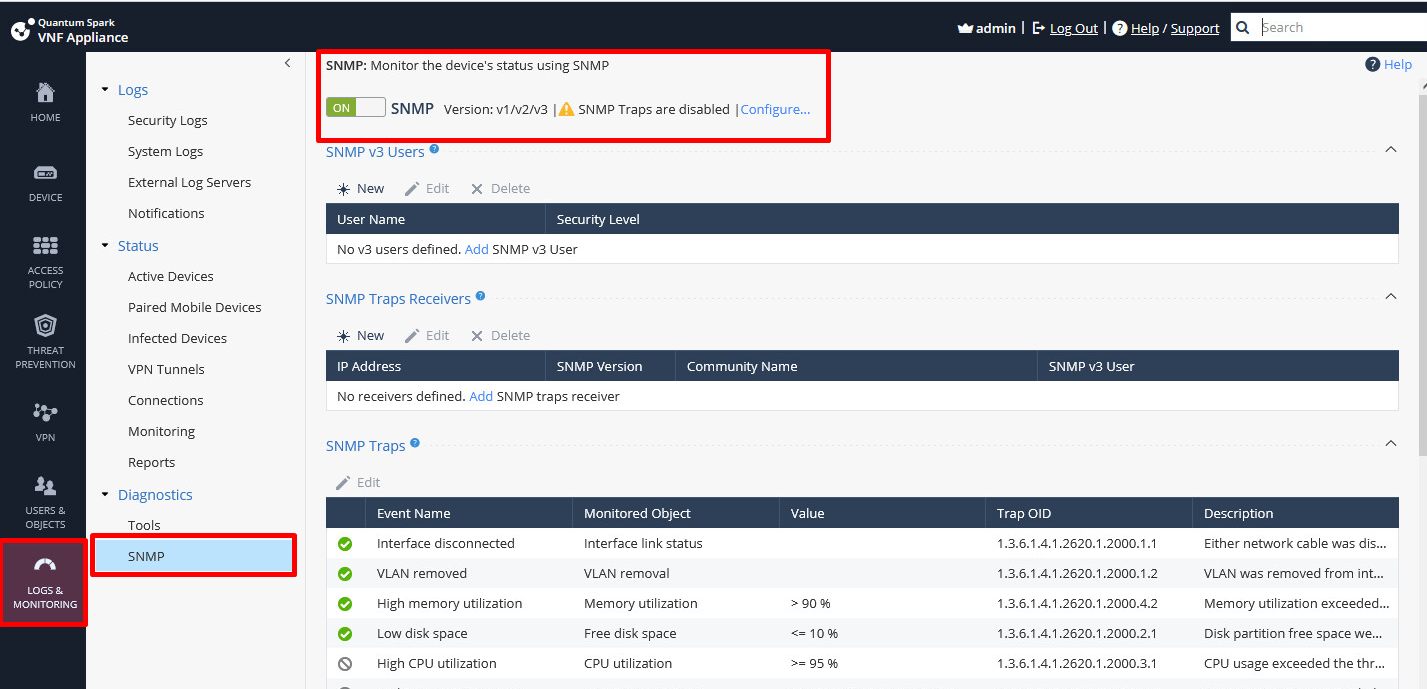The image size is (1427, 689).
Task: Collapse the navigation side panel
Action: tap(288, 63)
